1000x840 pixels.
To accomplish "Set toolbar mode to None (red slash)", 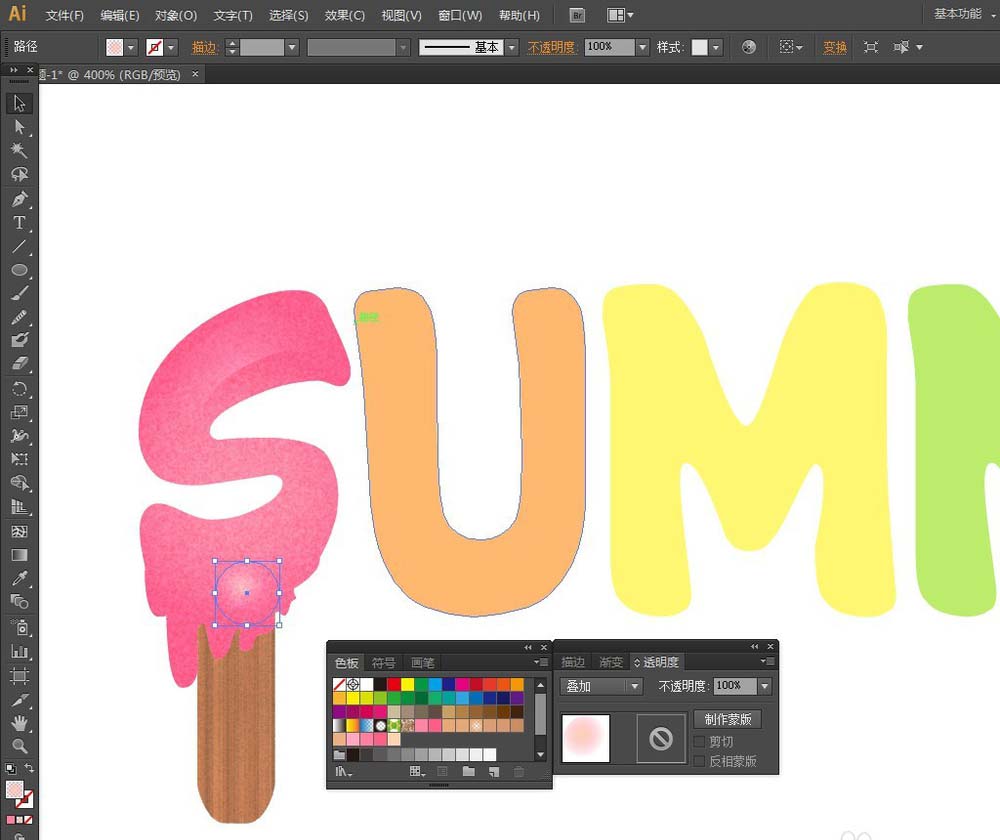I will coord(28,820).
